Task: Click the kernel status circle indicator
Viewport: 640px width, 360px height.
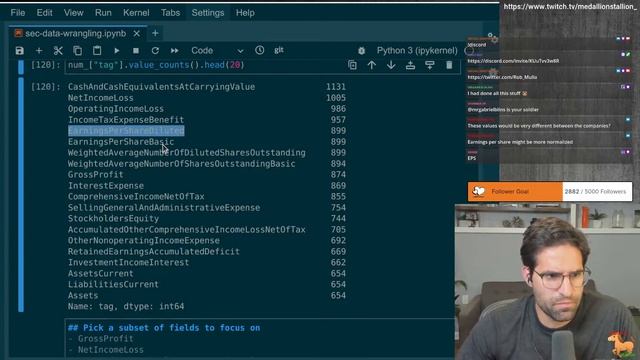Action: [469, 51]
